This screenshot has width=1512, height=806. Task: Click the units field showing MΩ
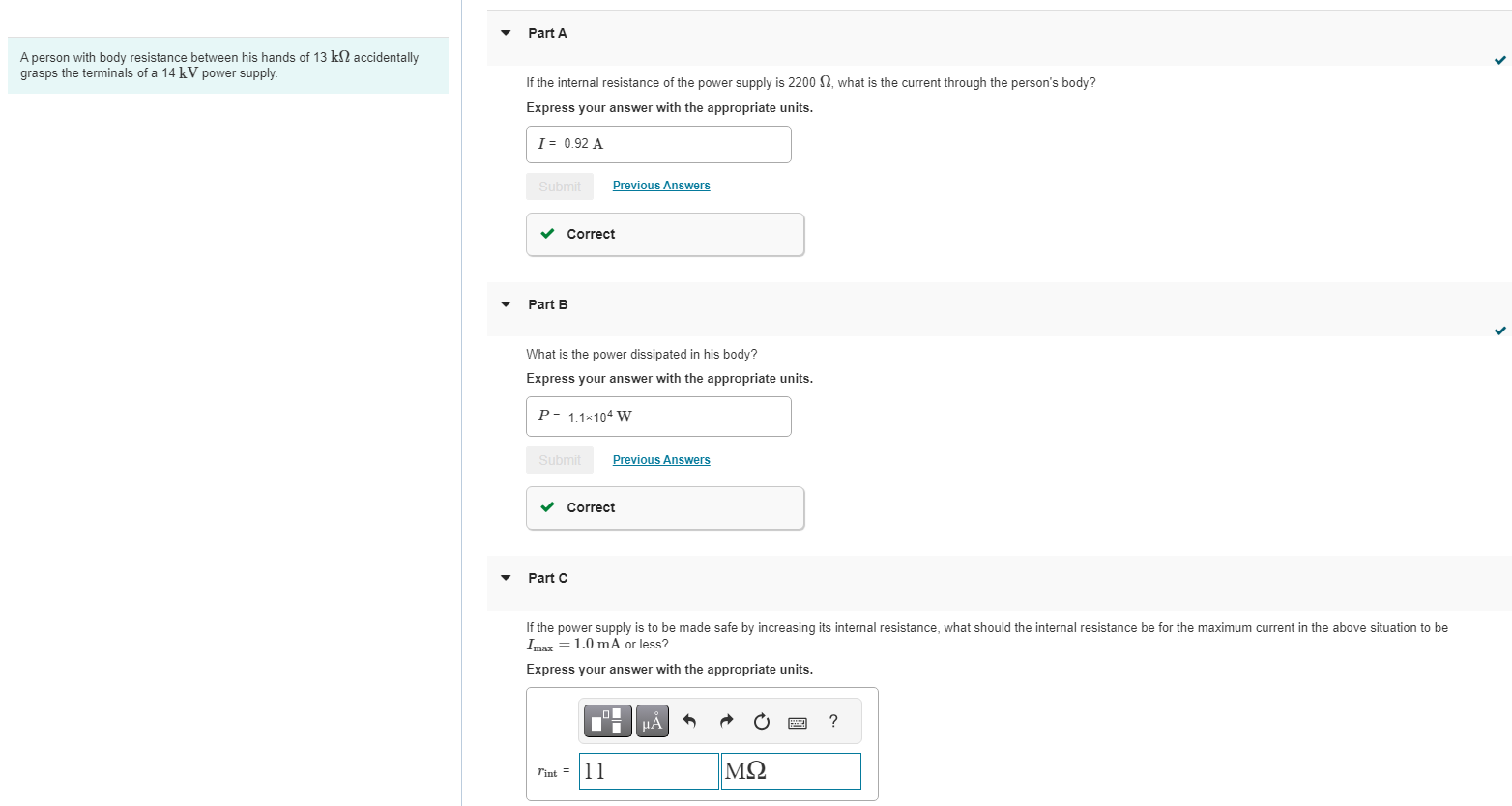point(791,771)
